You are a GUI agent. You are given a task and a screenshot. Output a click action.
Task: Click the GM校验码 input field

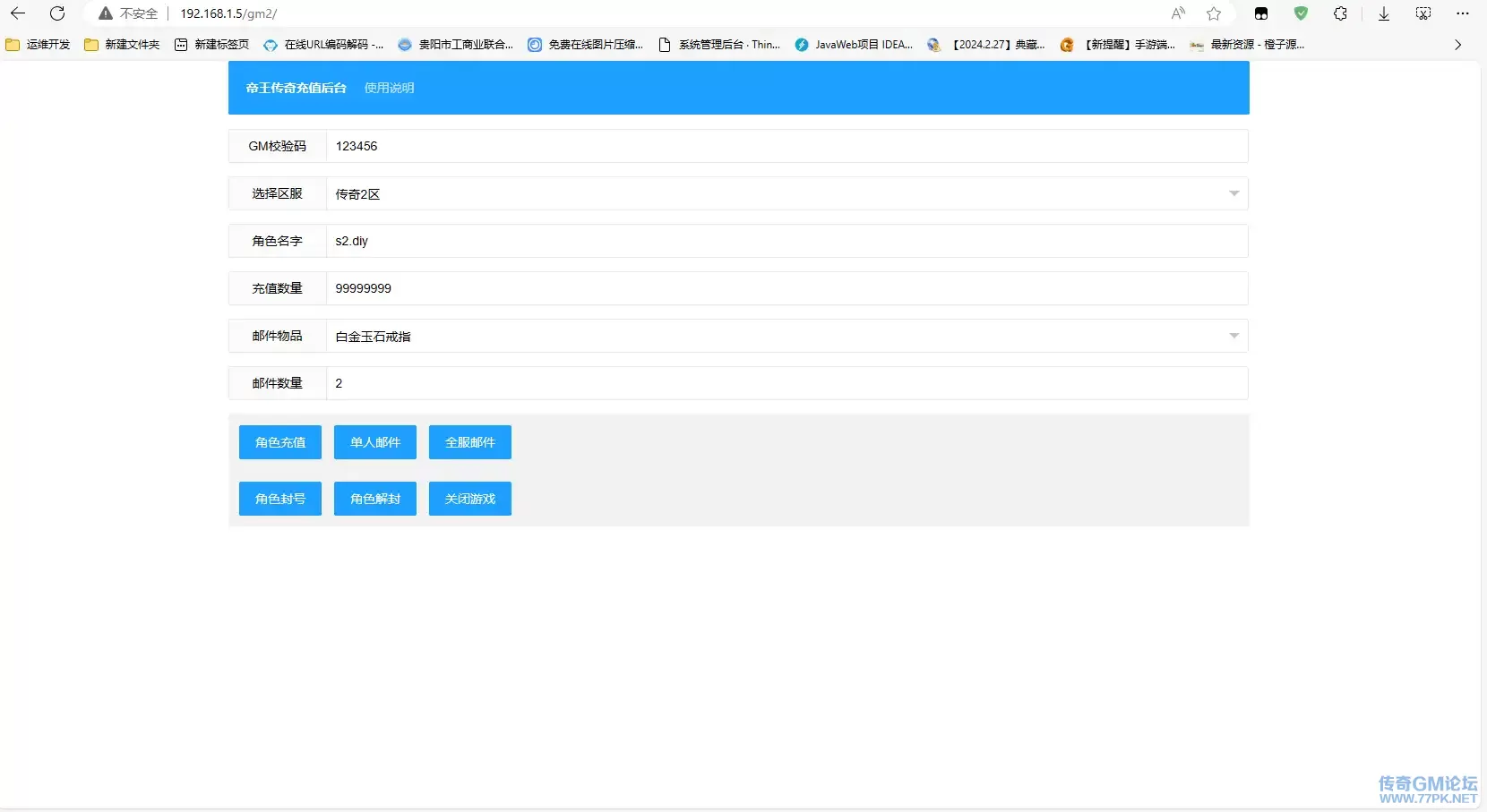click(786, 146)
